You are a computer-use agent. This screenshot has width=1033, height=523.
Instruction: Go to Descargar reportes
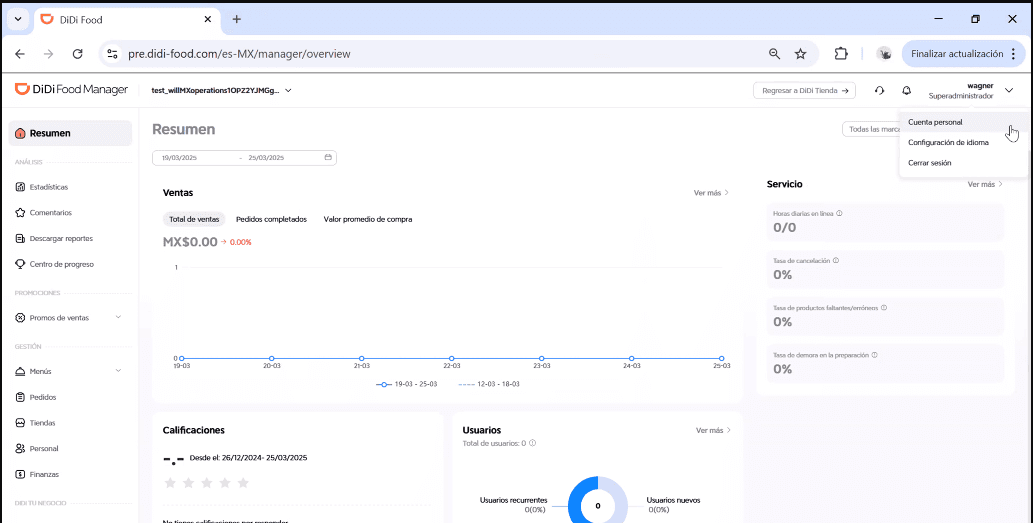click(60, 239)
